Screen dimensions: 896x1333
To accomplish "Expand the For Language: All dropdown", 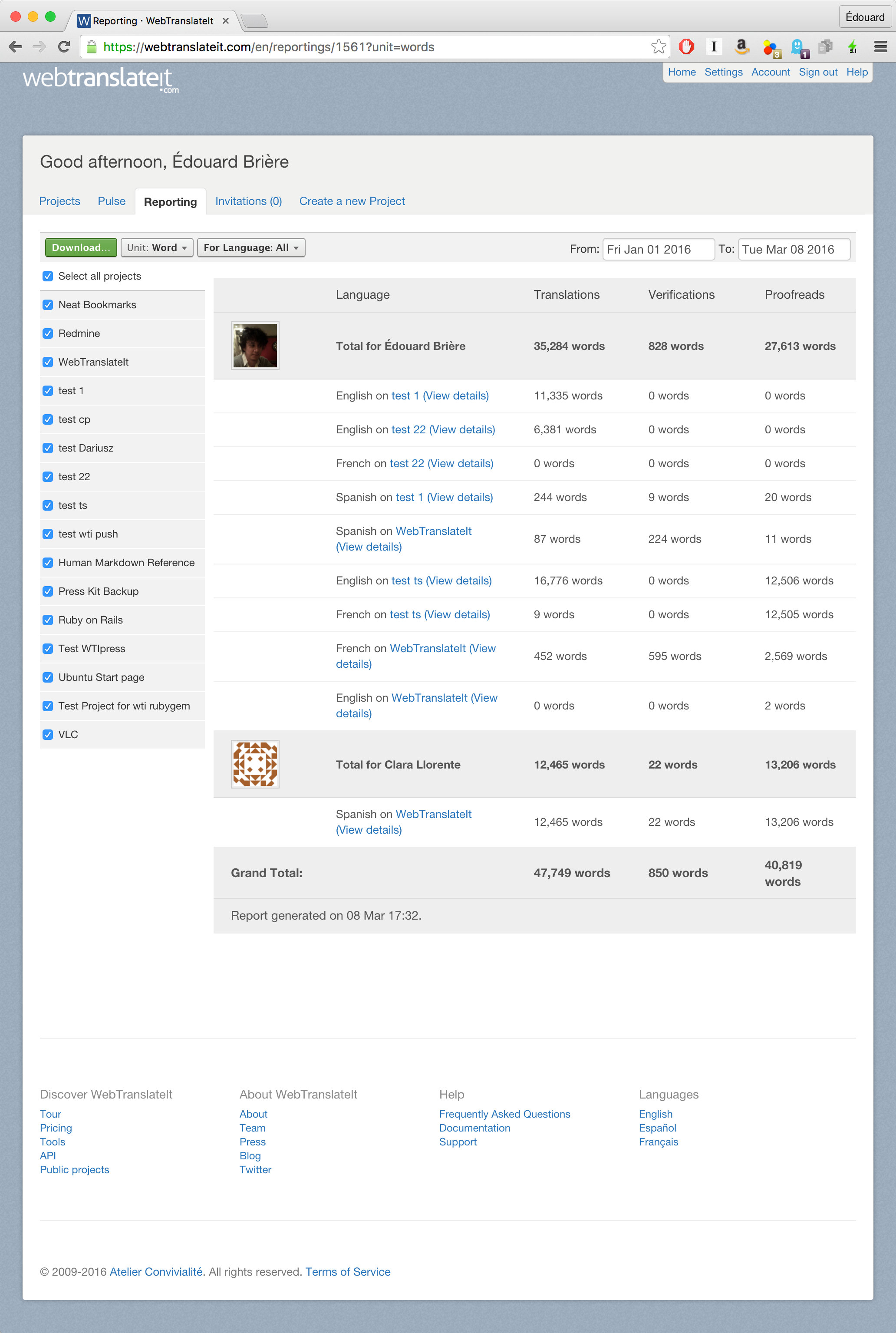I will 251,247.
